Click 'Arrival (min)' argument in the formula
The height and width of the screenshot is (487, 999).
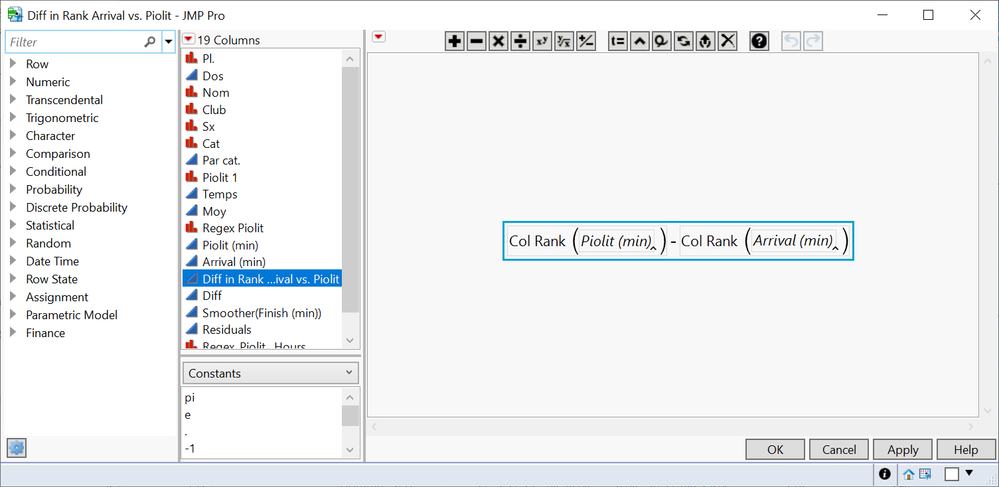[793, 241]
